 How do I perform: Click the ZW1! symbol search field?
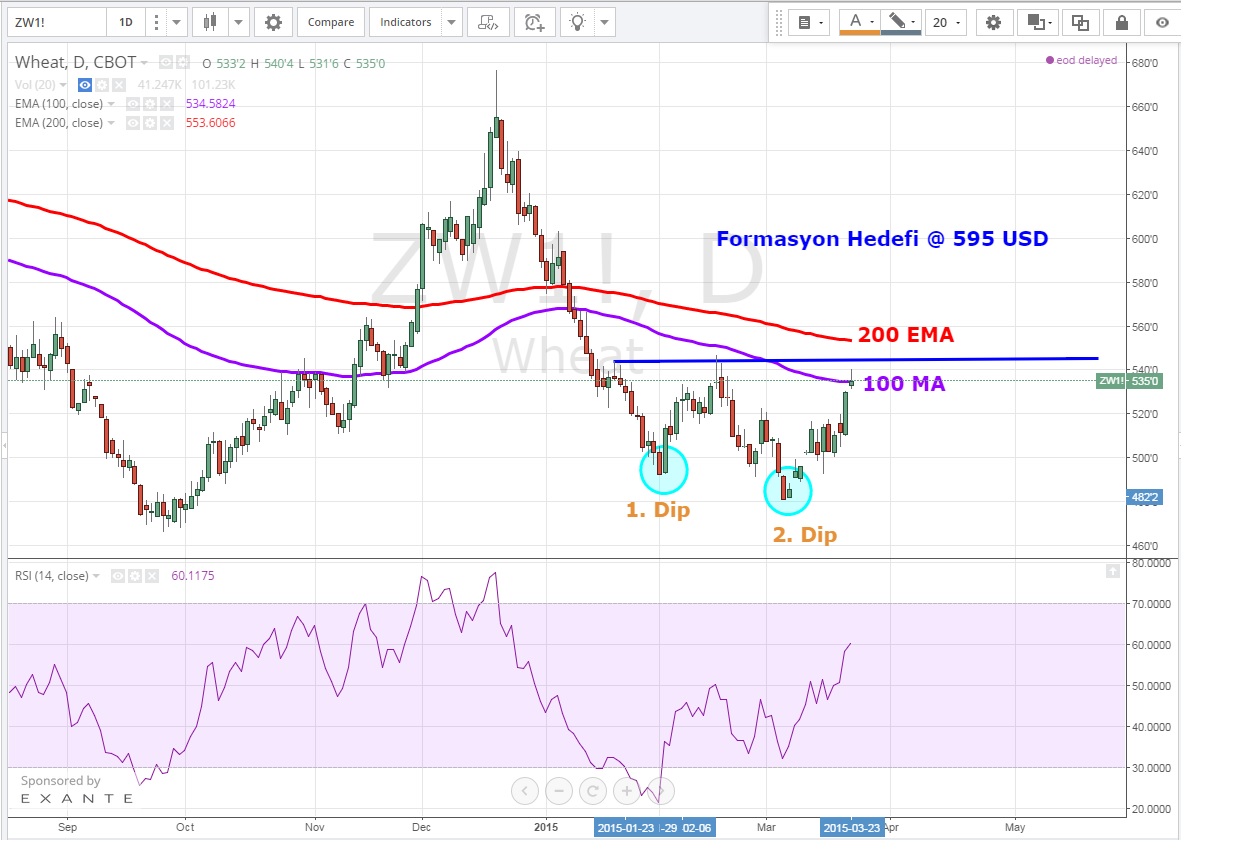55,22
